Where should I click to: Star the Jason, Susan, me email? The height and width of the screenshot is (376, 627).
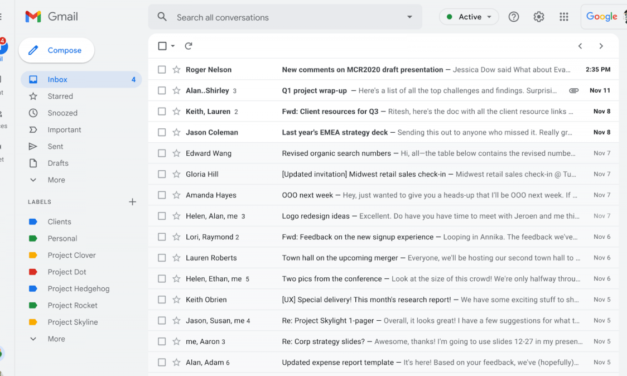click(176, 320)
